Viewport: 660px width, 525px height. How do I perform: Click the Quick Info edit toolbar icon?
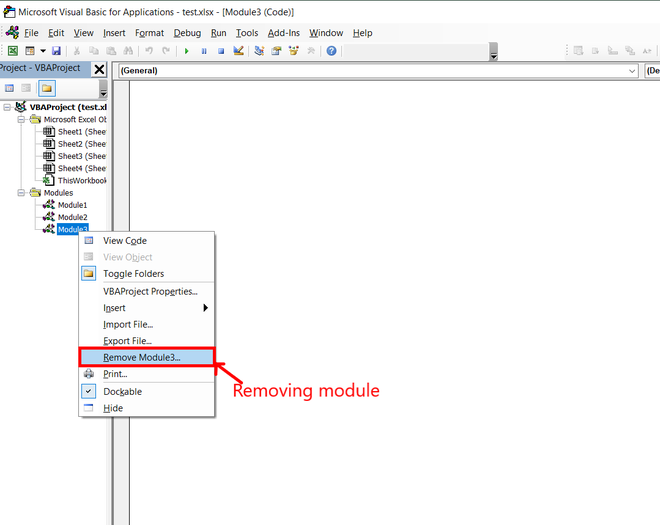coord(612,51)
